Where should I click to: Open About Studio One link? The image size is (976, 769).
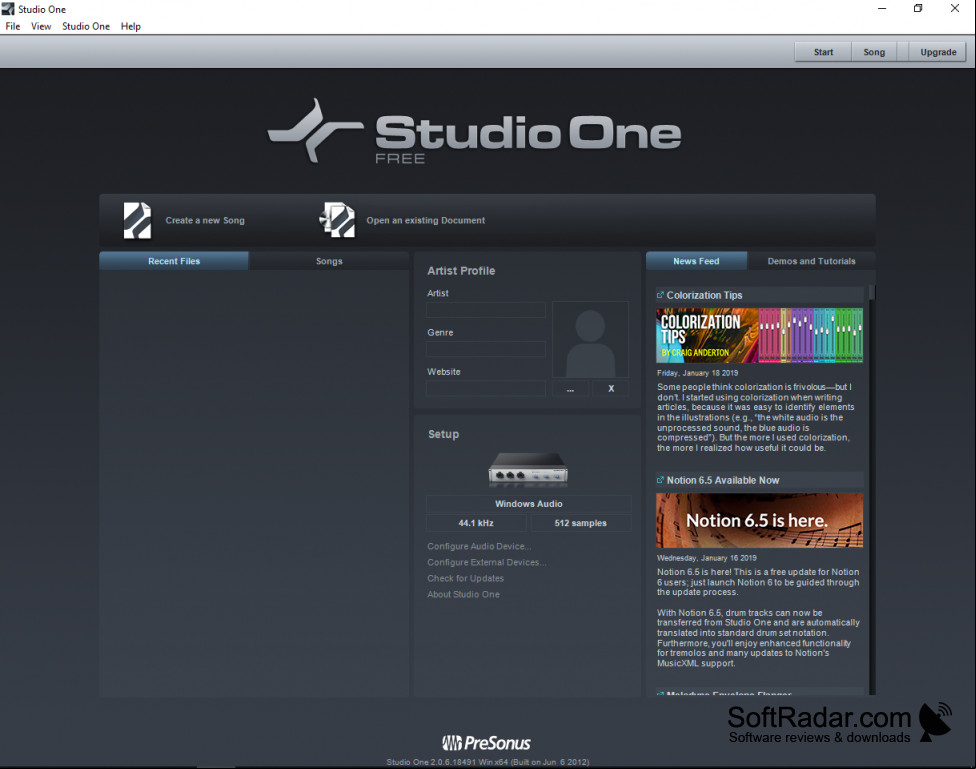click(x=463, y=595)
